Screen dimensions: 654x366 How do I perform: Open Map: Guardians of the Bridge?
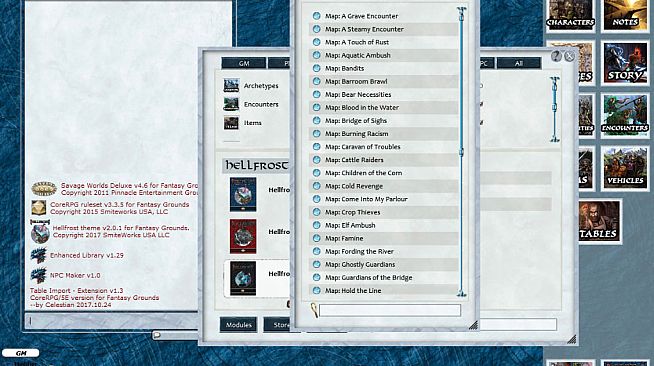[x=368, y=277]
